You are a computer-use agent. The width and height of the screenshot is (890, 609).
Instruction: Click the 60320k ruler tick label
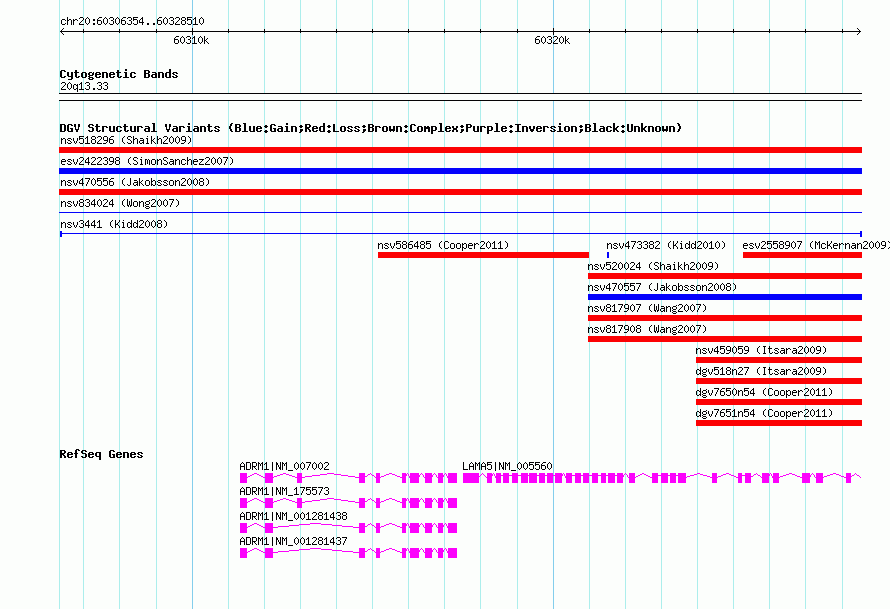point(552,40)
